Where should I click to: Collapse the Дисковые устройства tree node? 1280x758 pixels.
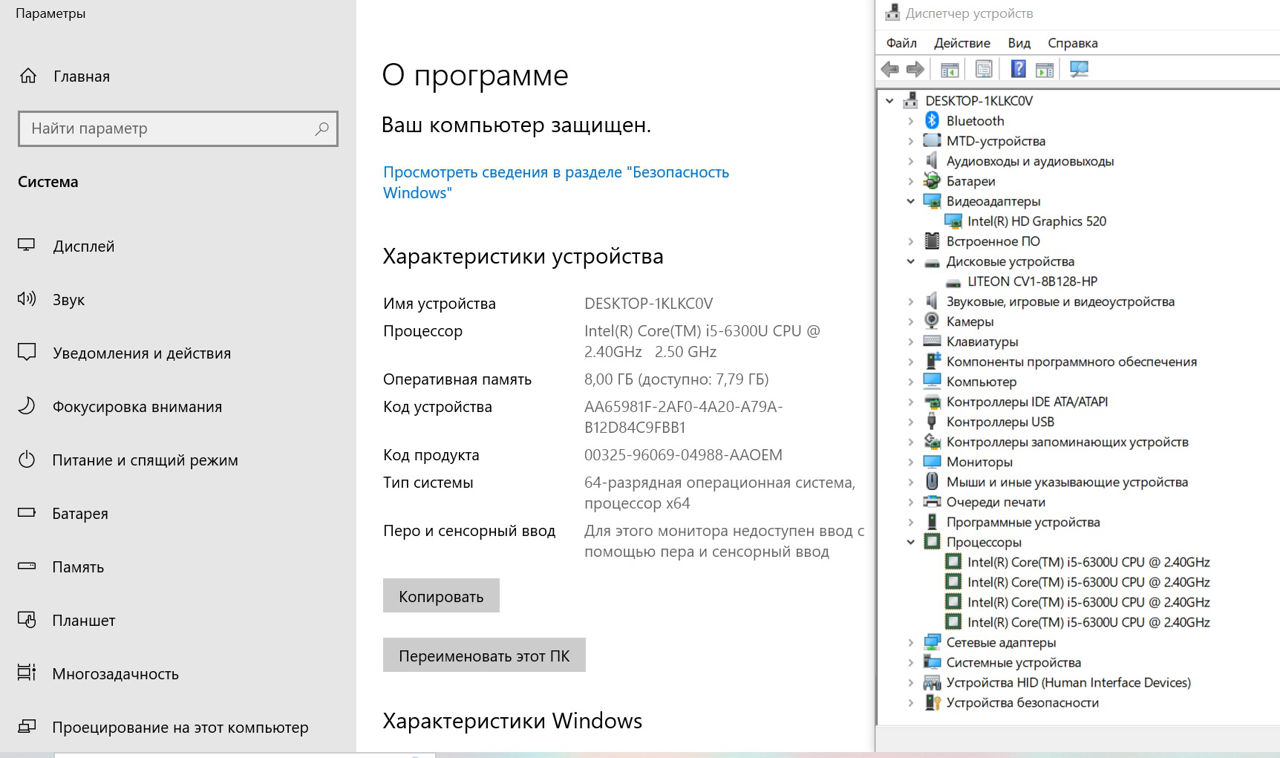(x=911, y=261)
